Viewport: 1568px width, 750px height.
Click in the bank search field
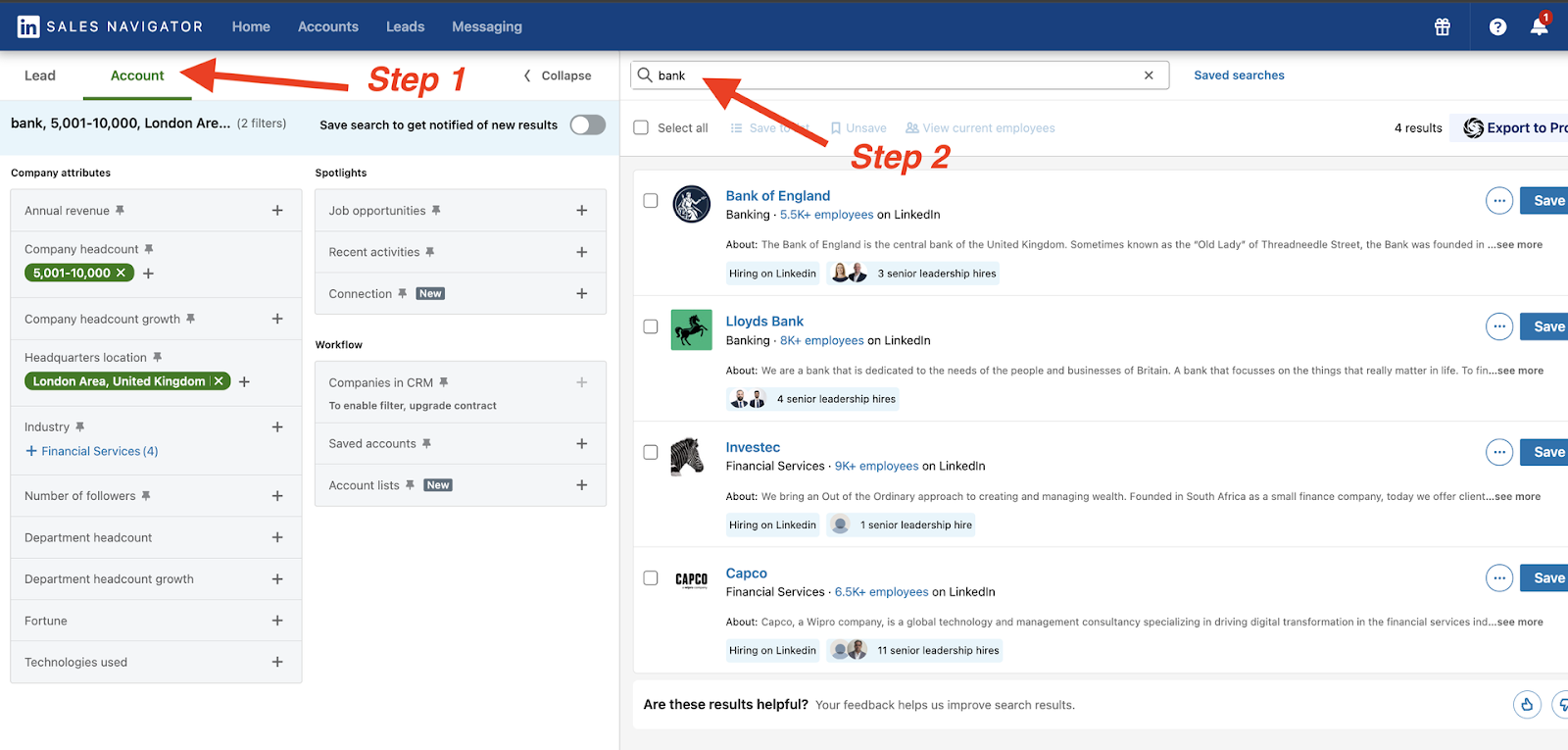(x=900, y=75)
